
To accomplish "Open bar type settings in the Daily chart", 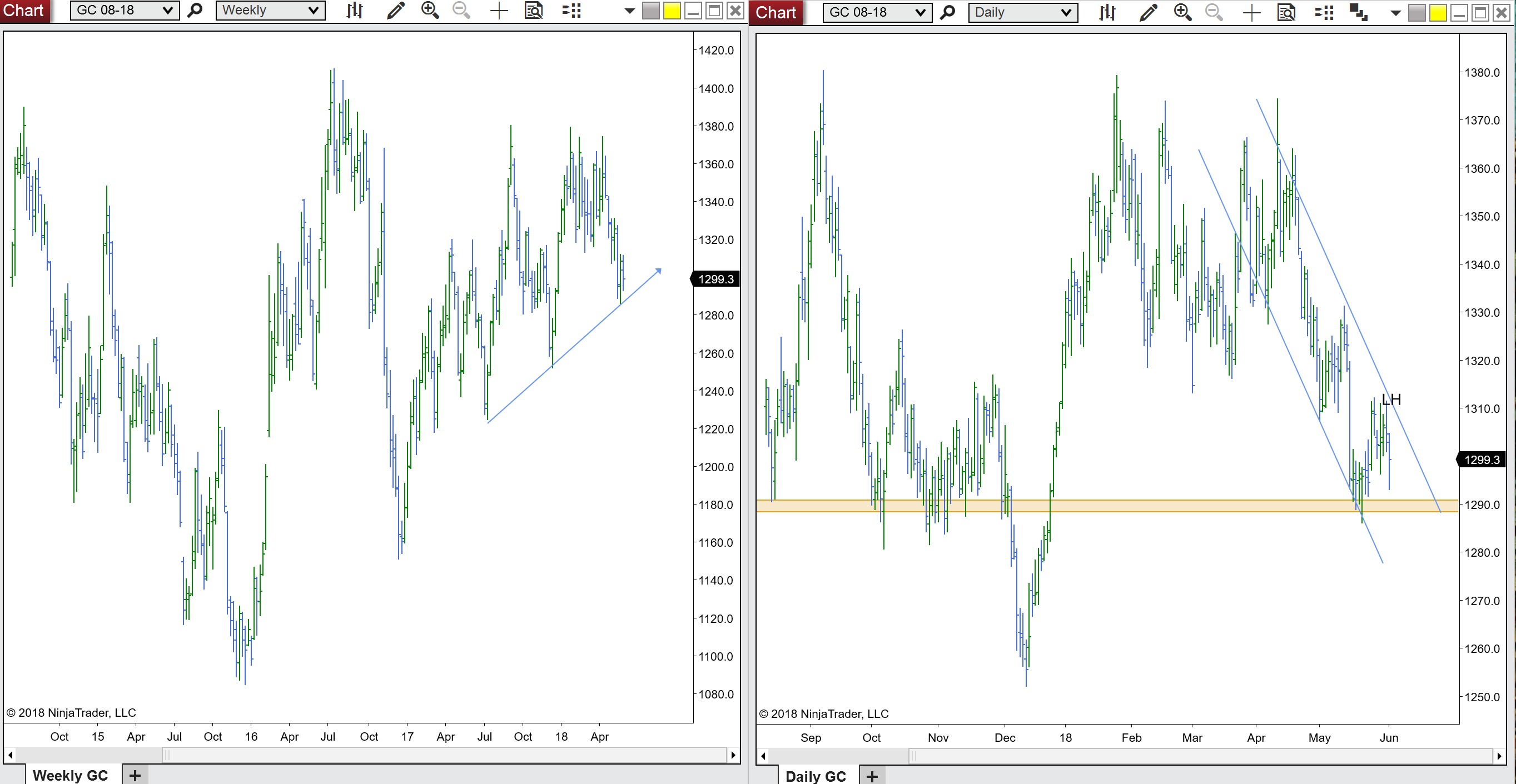I will click(x=1107, y=12).
